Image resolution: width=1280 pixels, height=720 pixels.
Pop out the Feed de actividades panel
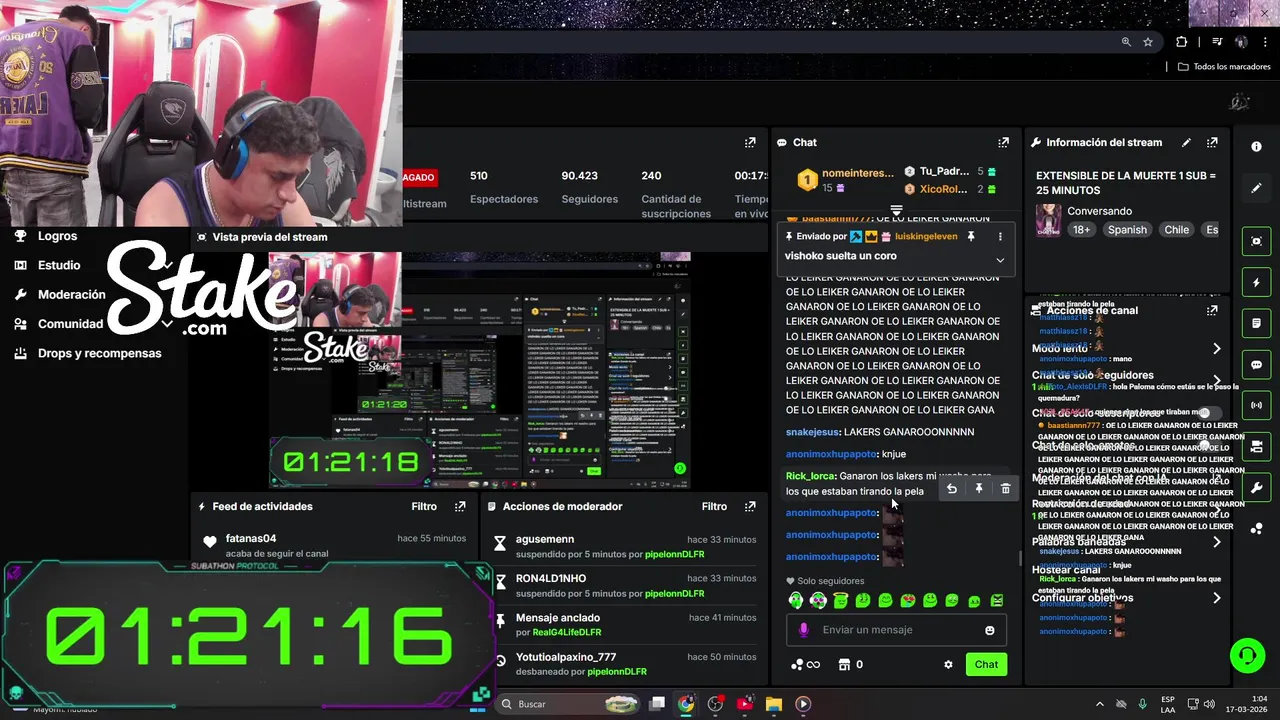pos(460,507)
